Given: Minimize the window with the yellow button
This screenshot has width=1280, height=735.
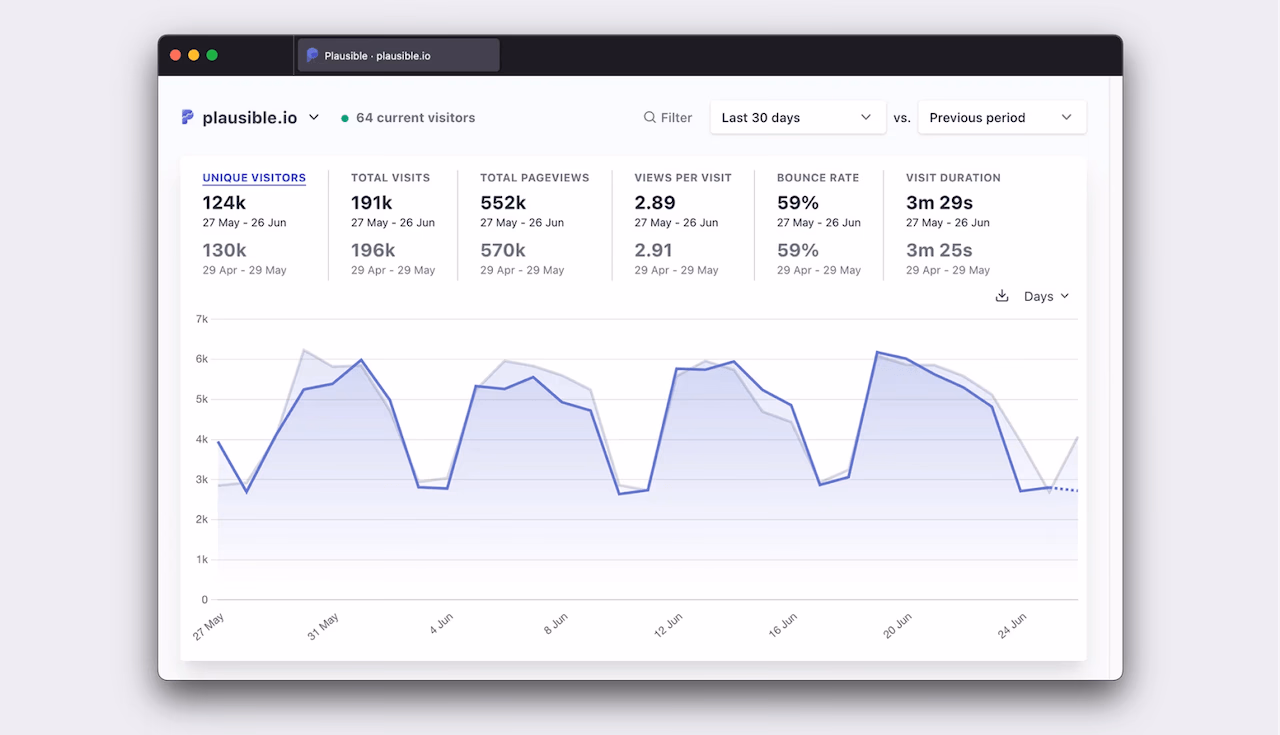Looking at the screenshot, I should click(194, 55).
